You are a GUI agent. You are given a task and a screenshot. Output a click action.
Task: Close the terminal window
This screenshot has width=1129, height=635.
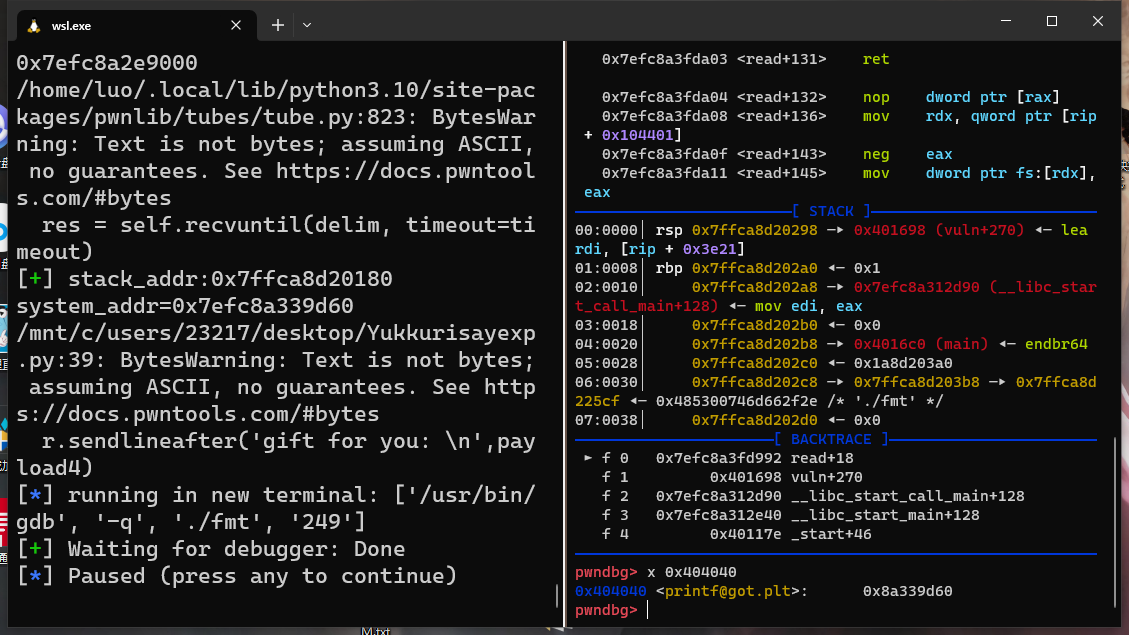(x=1097, y=21)
